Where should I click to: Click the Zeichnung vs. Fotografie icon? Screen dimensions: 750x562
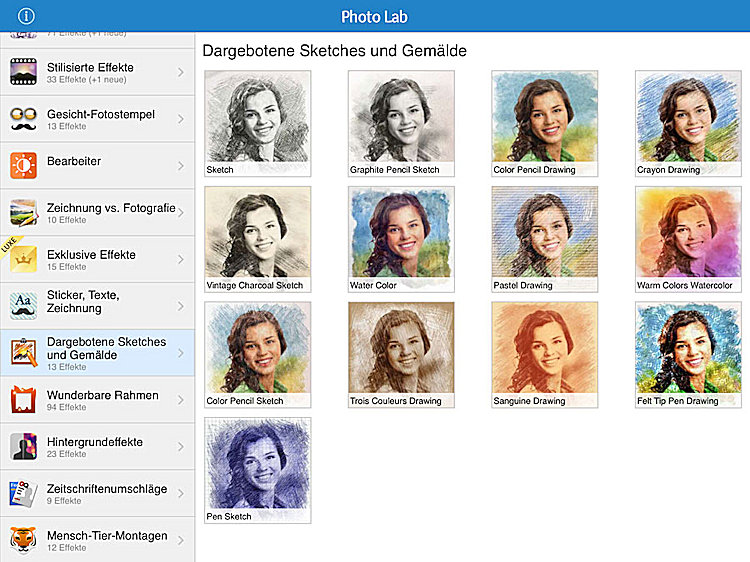point(23,213)
